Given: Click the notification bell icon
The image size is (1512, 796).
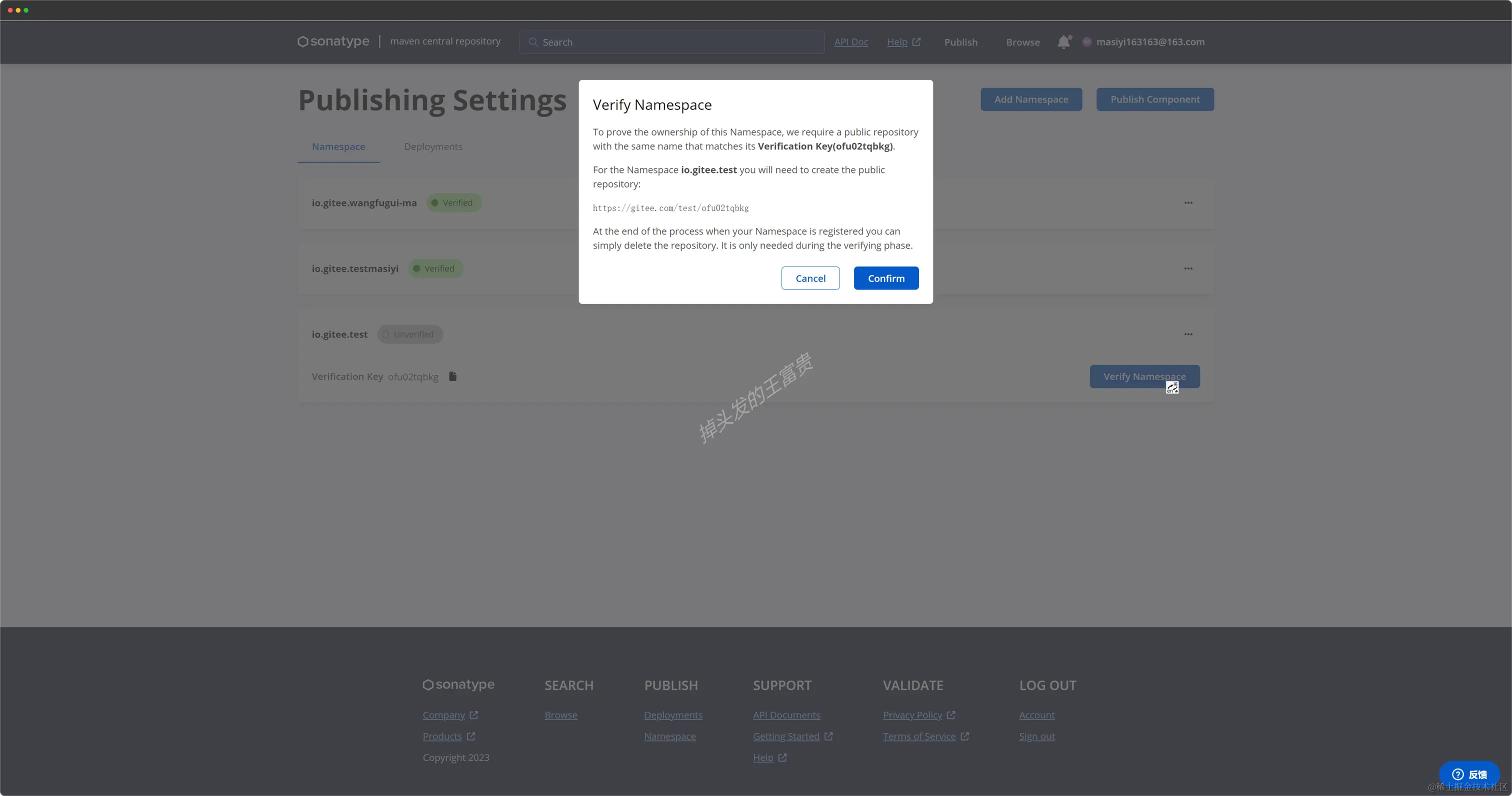Looking at the screenshot, I should pos(1063,42).
